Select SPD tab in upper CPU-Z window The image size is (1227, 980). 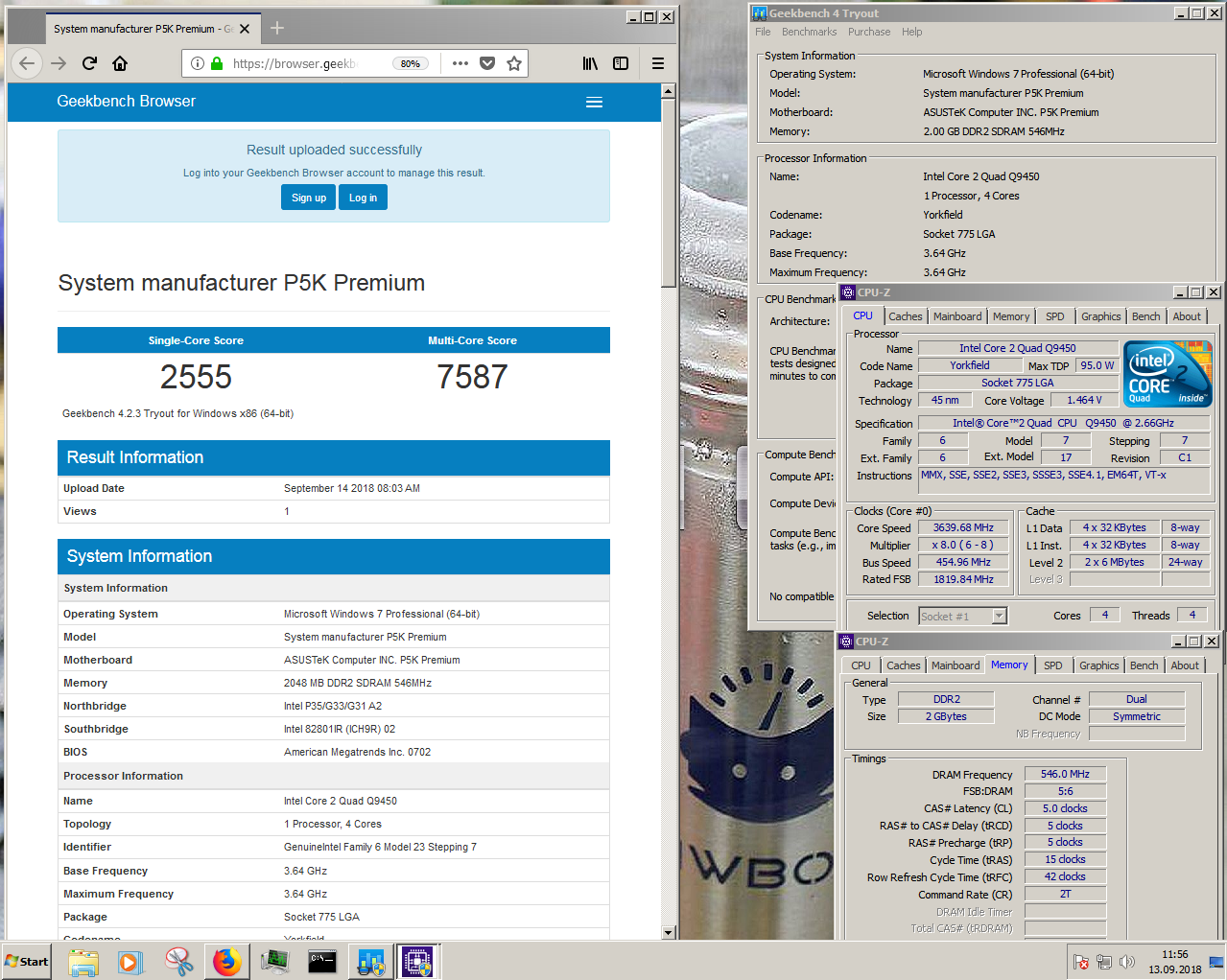[x=1055, y=316]
